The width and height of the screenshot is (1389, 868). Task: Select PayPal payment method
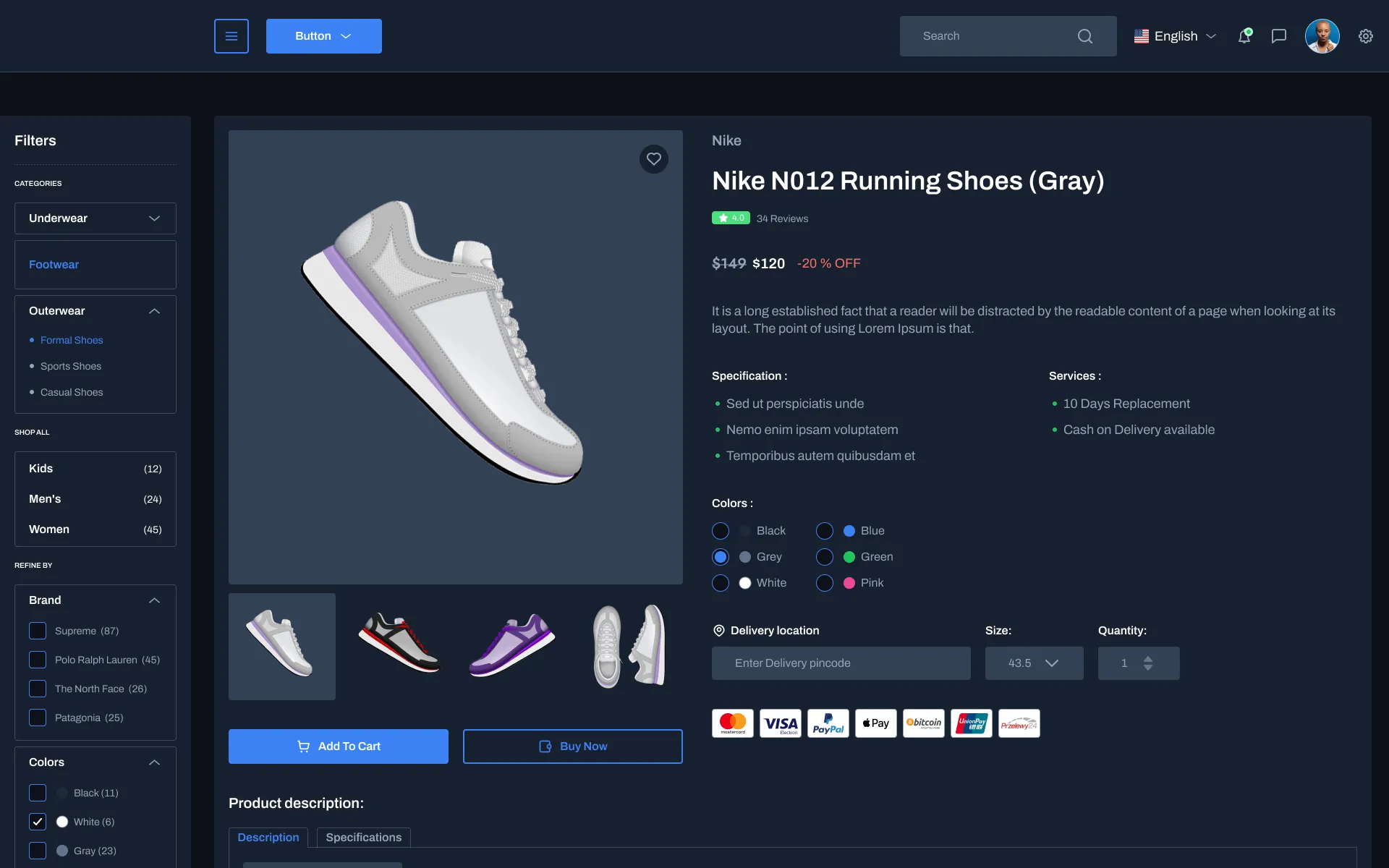pyautogui.click(x=828, y=723)
